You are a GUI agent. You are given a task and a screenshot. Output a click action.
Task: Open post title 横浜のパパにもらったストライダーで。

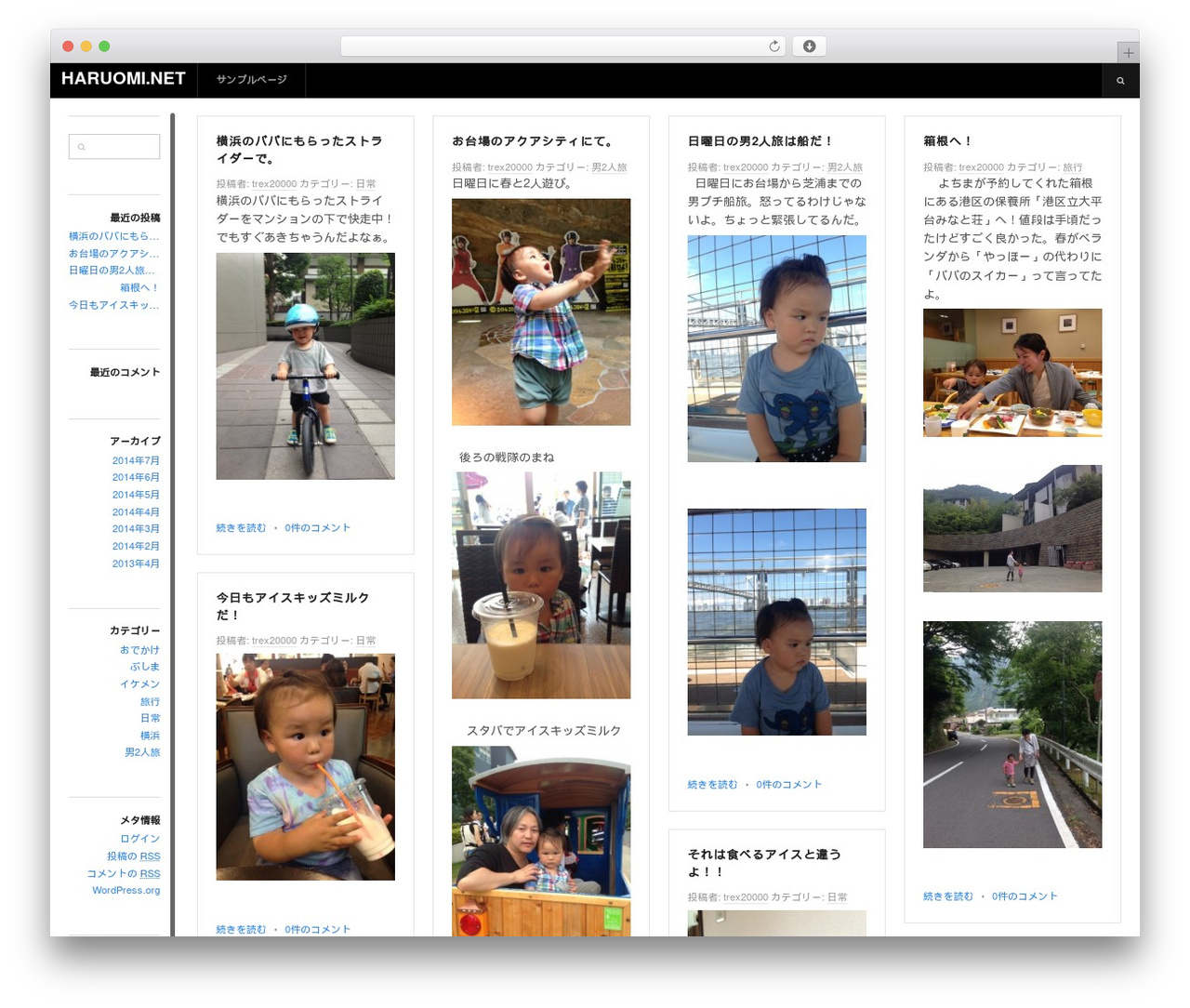[x=299, y=150]
